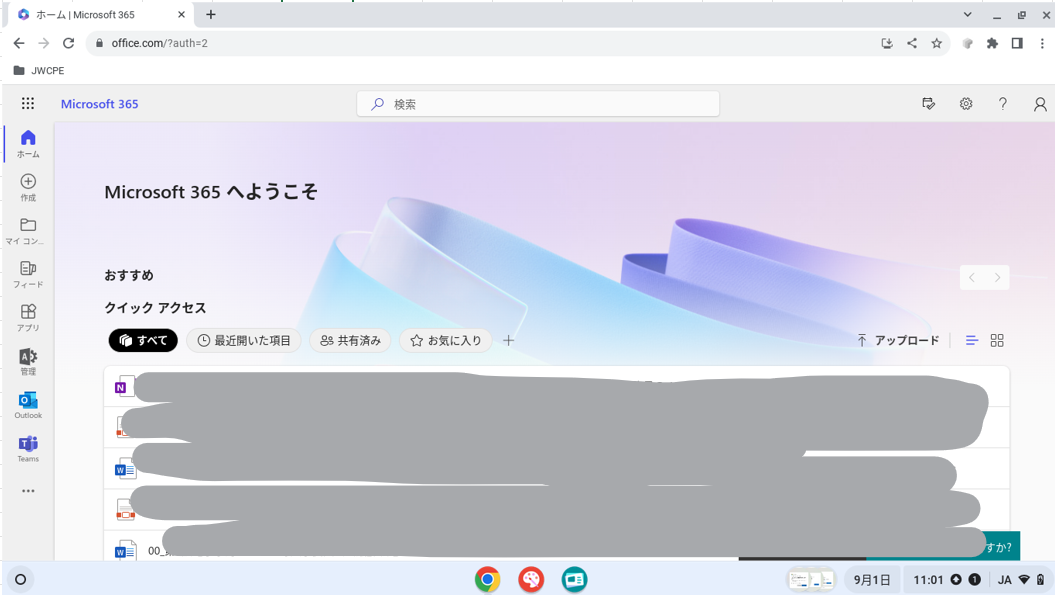Open the feedback icon next to settings gear

click(929, 104)
